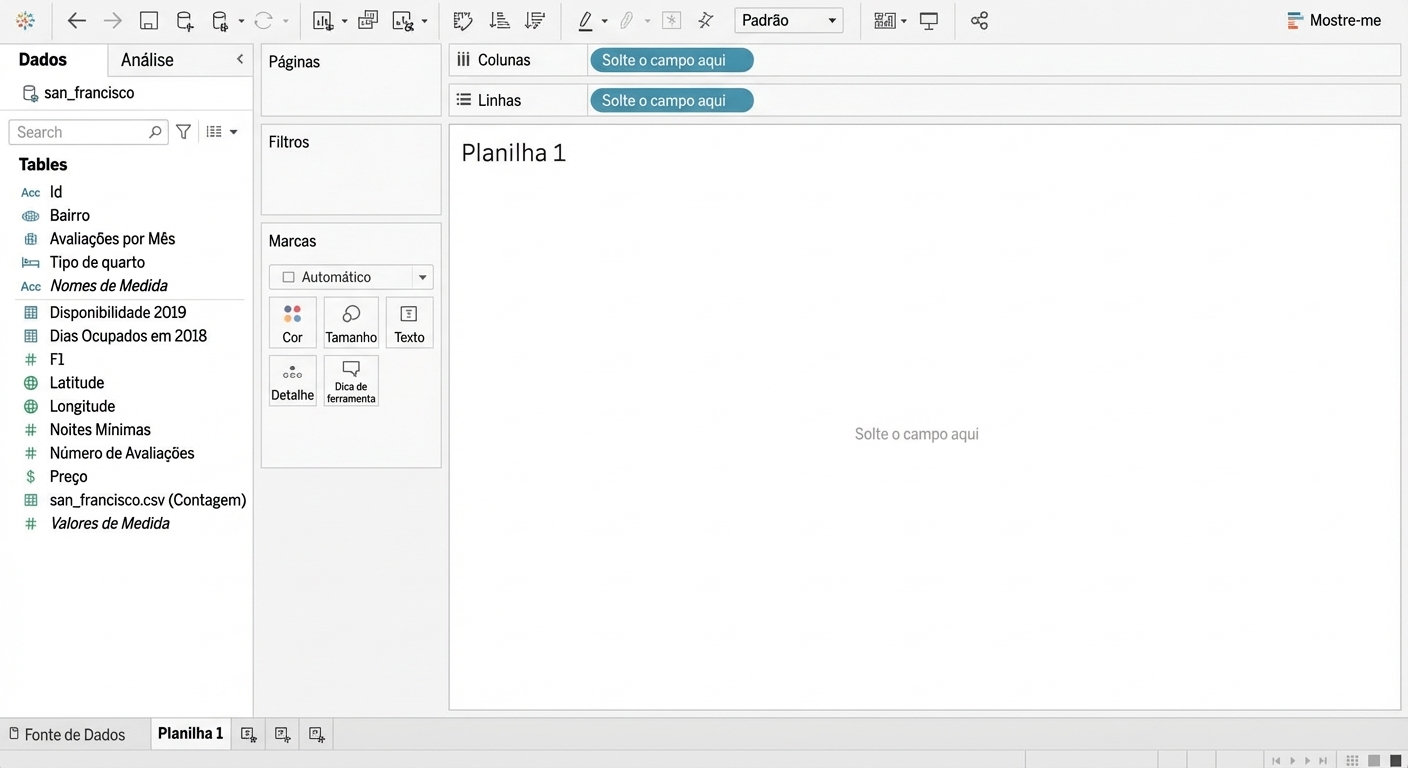Pin the axis with the fix icon
The image size is (1408, 768).
point(706,20)
